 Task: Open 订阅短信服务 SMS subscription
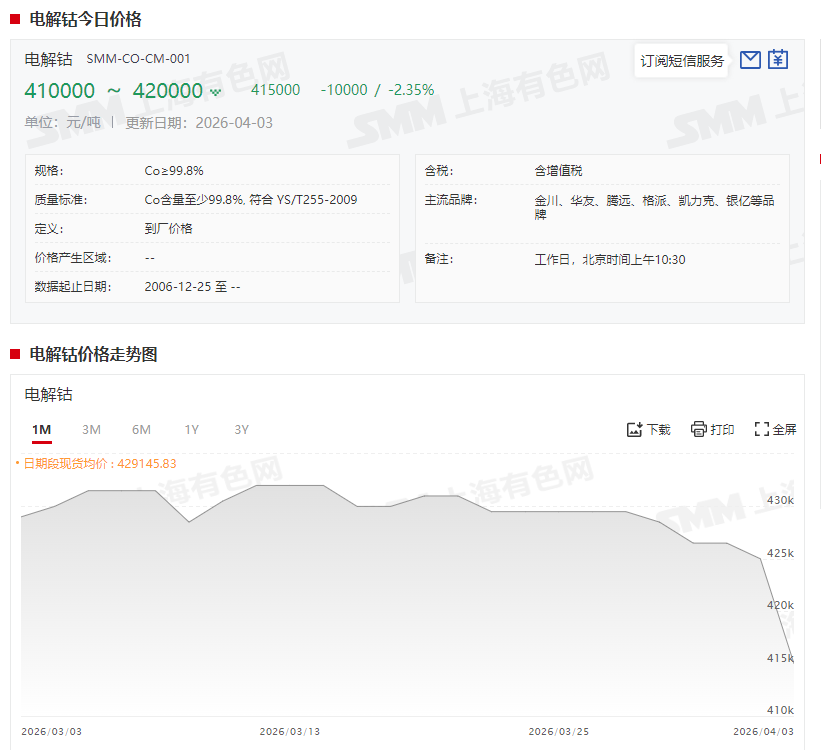(x=682, y=61)
